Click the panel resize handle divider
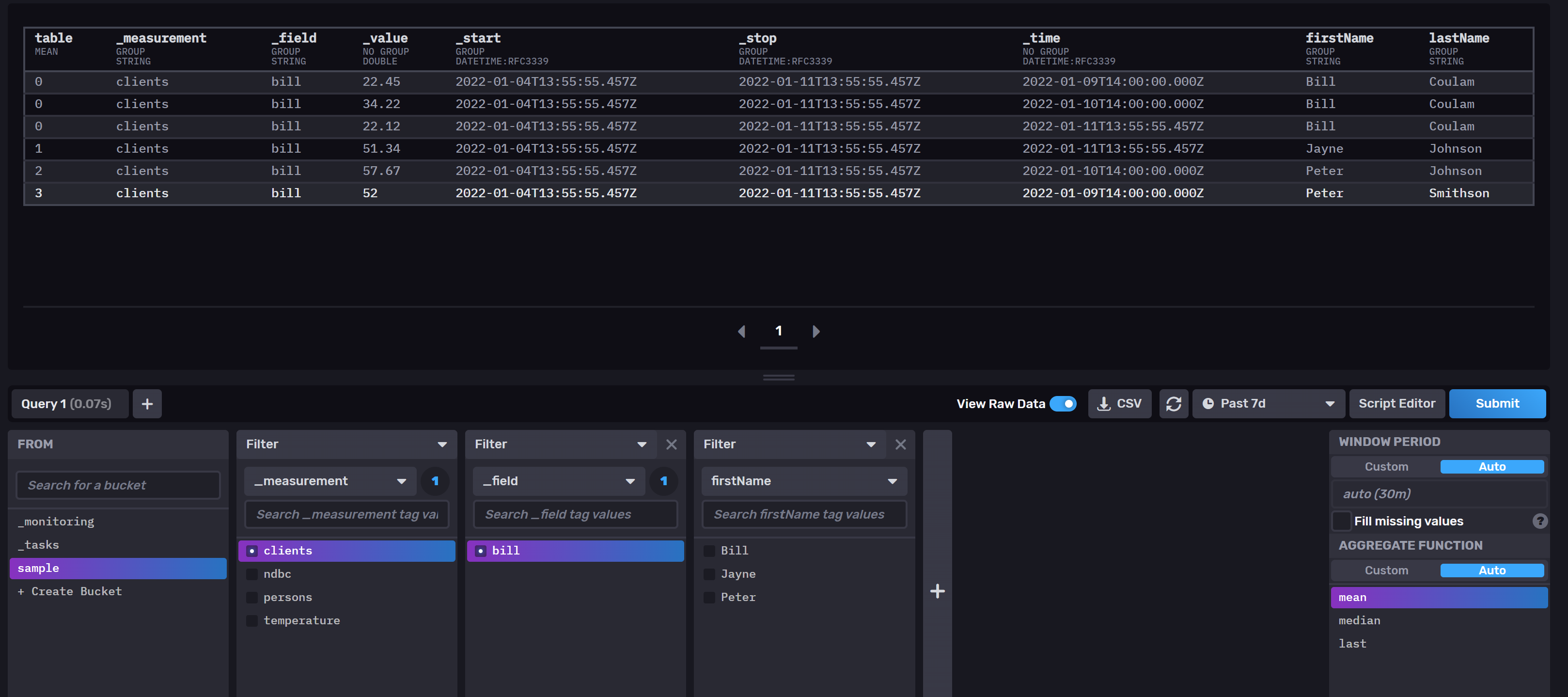This screenshot has height=697, width=1568. [779, 378]
